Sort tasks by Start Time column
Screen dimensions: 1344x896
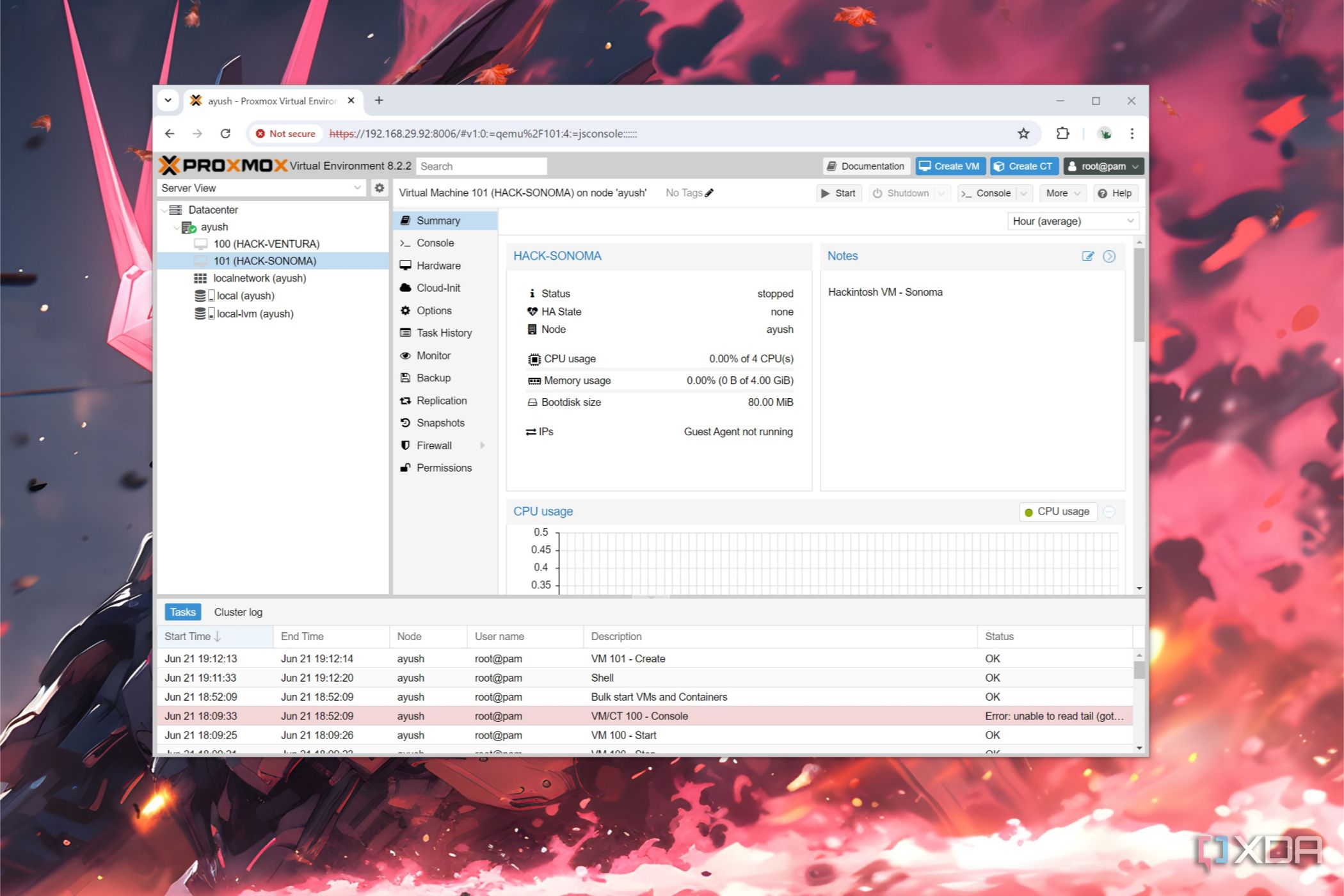215,636
